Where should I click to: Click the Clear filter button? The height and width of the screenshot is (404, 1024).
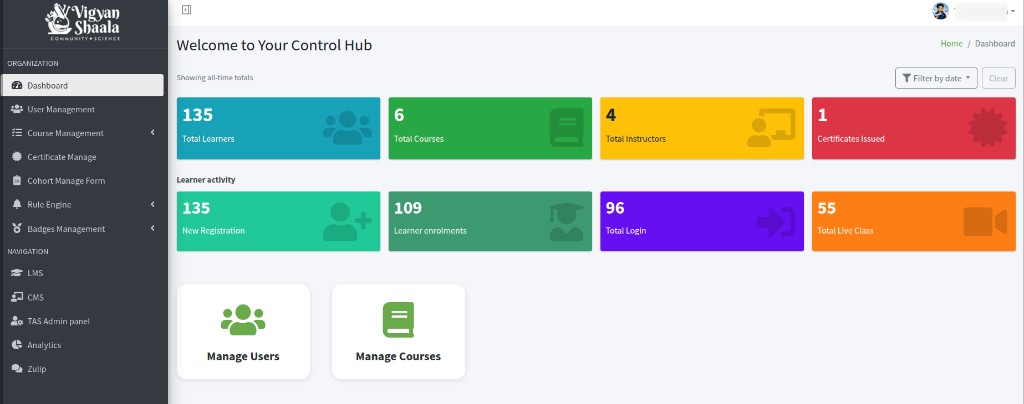coord(999,78)
